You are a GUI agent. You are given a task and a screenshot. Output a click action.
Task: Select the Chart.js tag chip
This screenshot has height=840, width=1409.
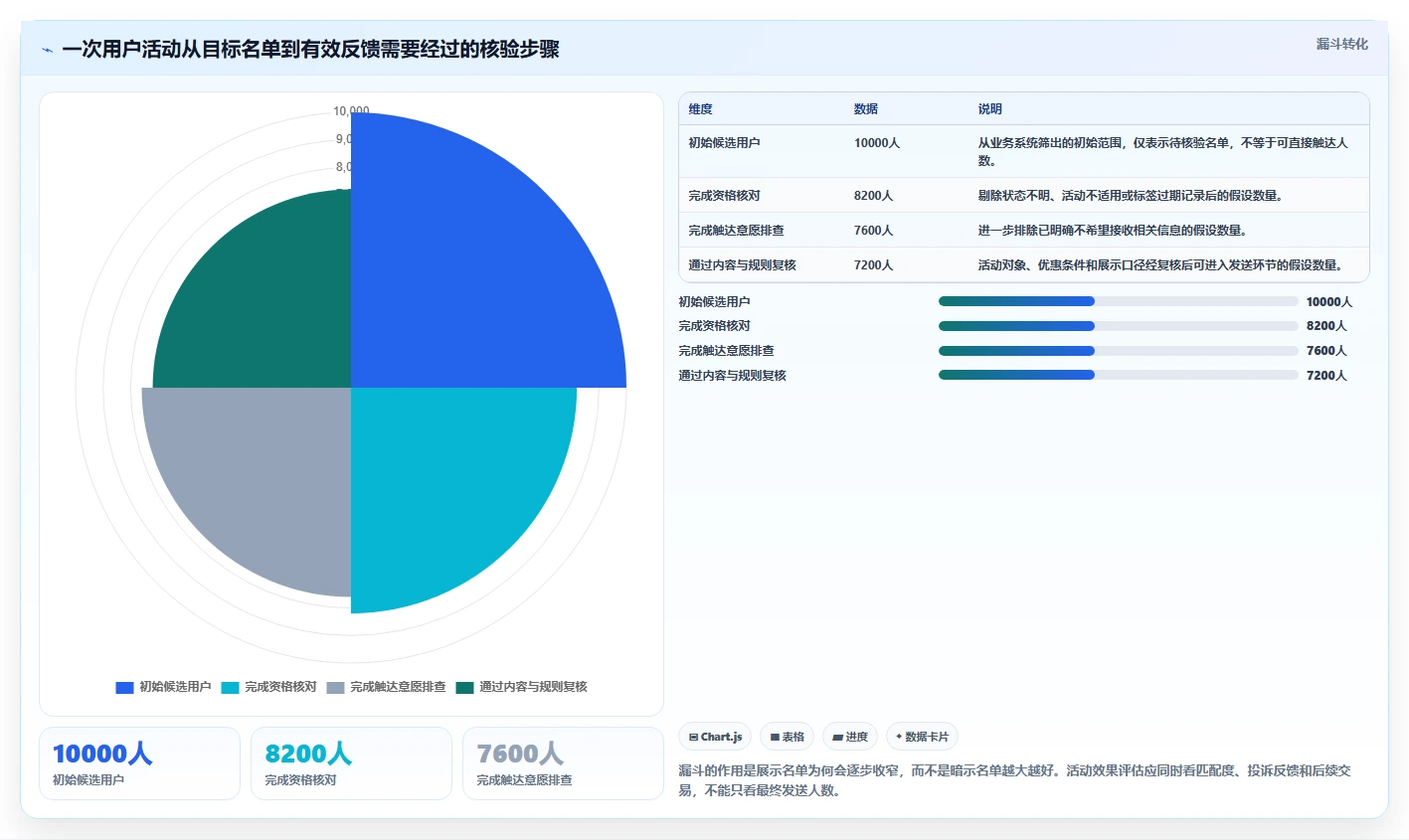[715, 737]
